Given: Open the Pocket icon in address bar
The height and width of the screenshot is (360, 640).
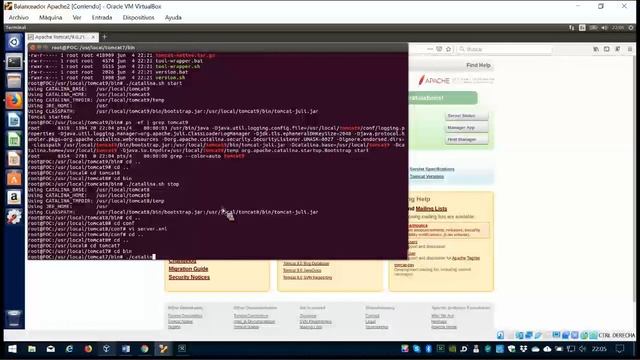Looking at the screenshot, I should pos(439,49).
